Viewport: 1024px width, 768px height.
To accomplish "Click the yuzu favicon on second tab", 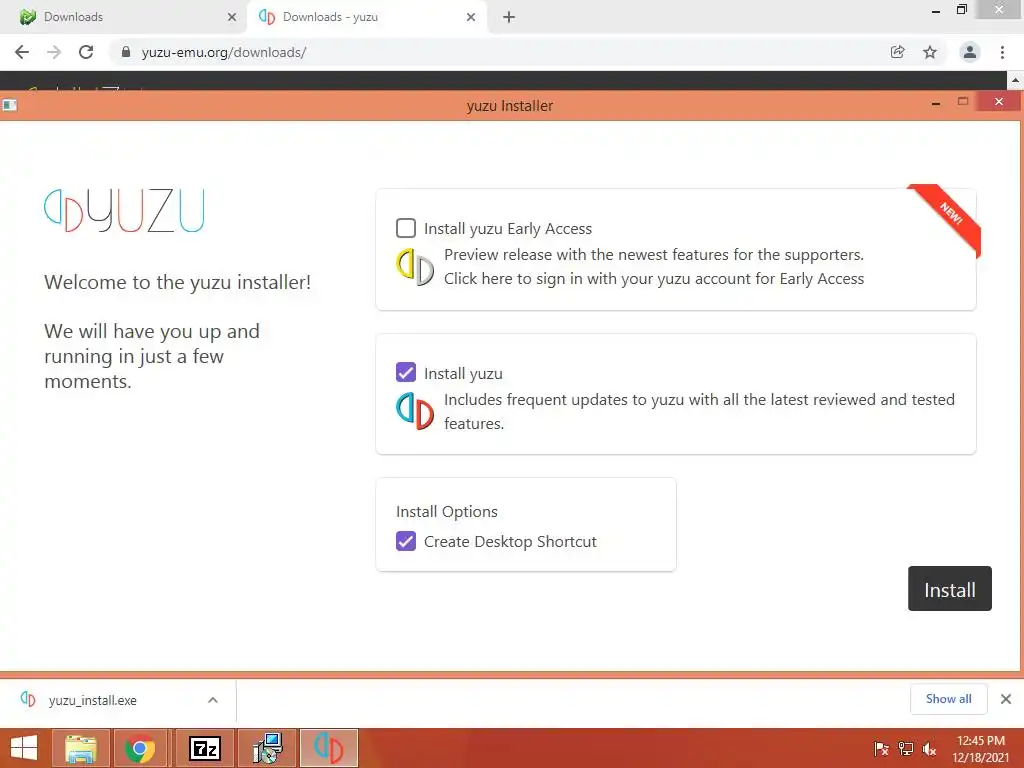I will pos(266,17).
